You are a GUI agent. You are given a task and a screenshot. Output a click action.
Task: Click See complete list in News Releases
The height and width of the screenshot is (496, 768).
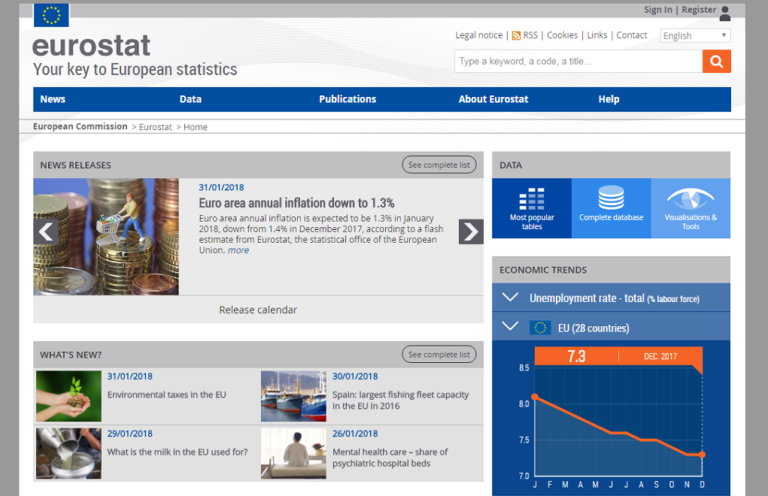[x=439, y=165]
